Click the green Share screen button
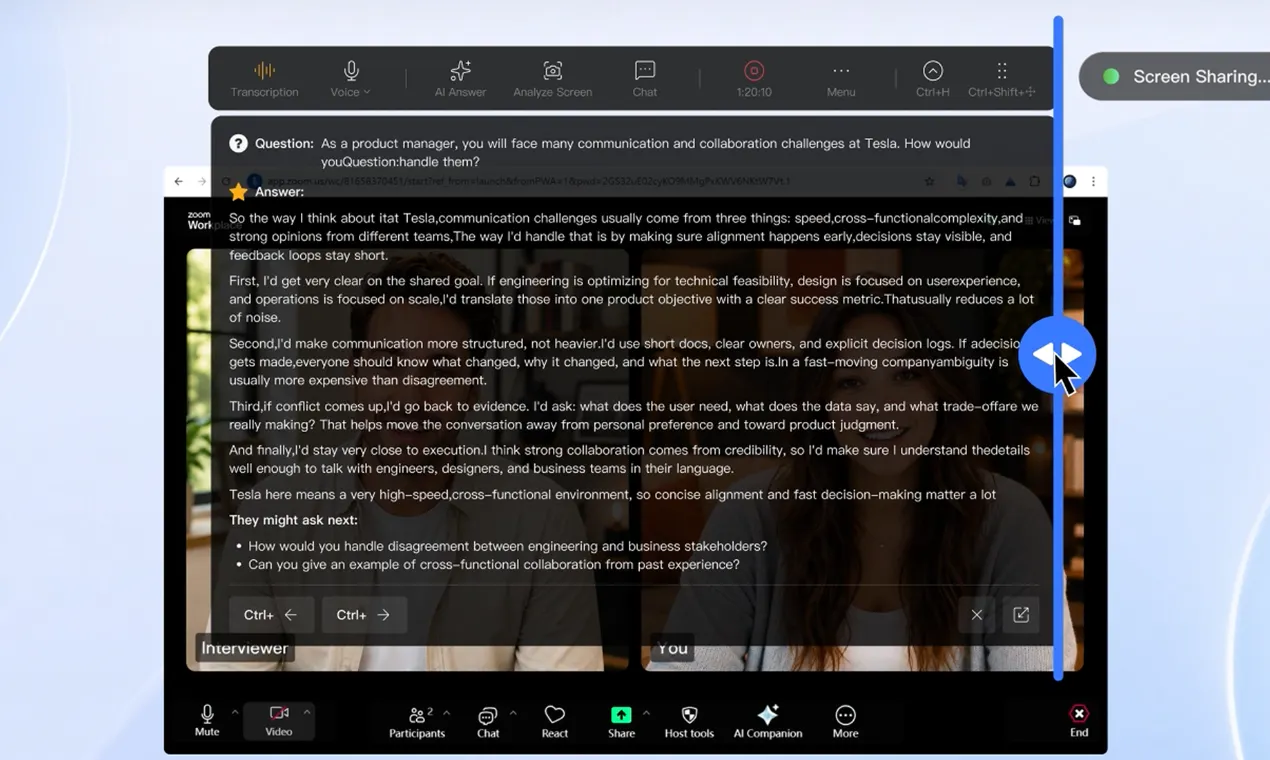The image size is (1270, 760). coord(621,721)
